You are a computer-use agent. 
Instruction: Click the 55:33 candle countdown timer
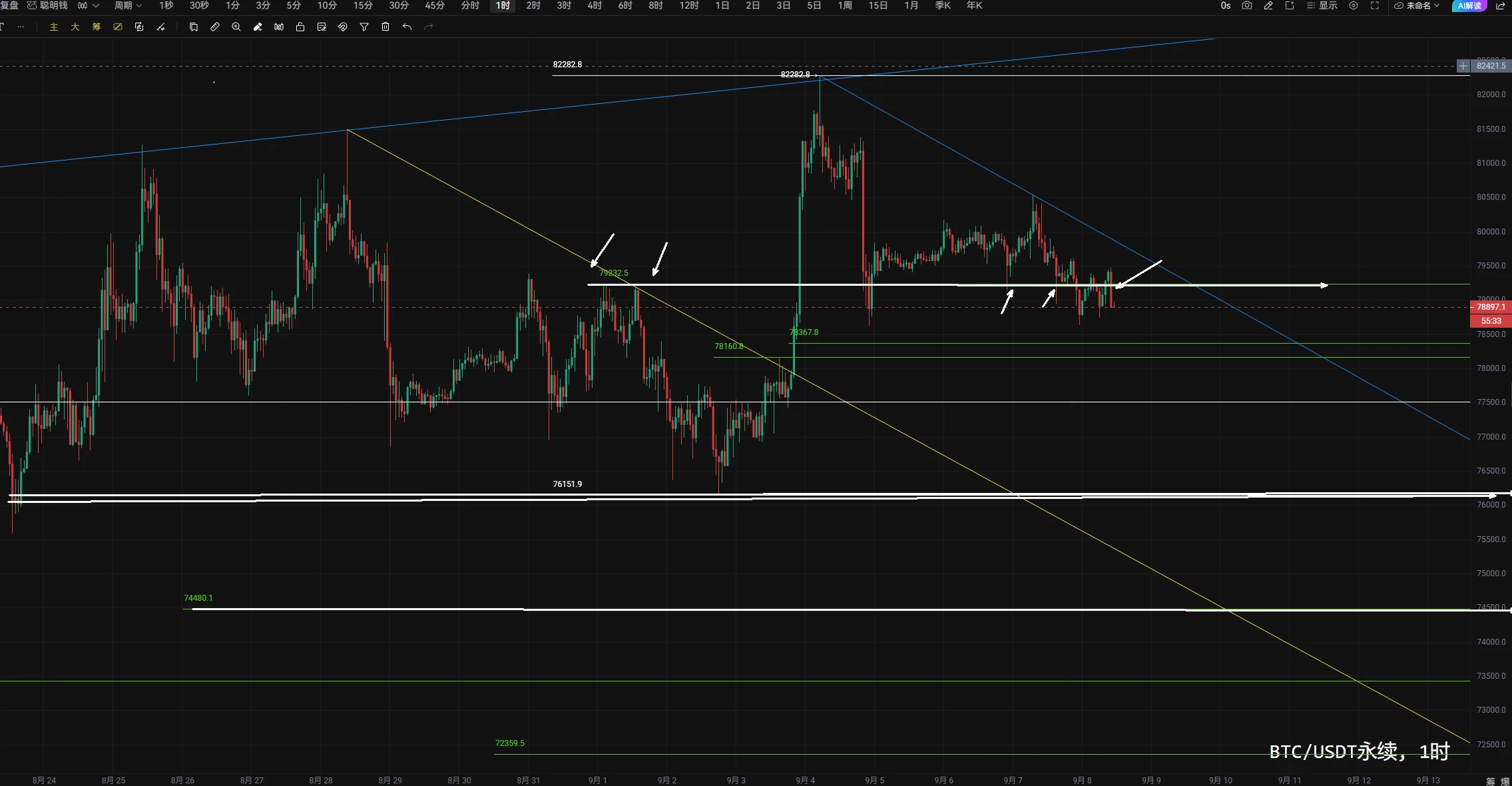pyautogui.click(x=1491, y=321)
